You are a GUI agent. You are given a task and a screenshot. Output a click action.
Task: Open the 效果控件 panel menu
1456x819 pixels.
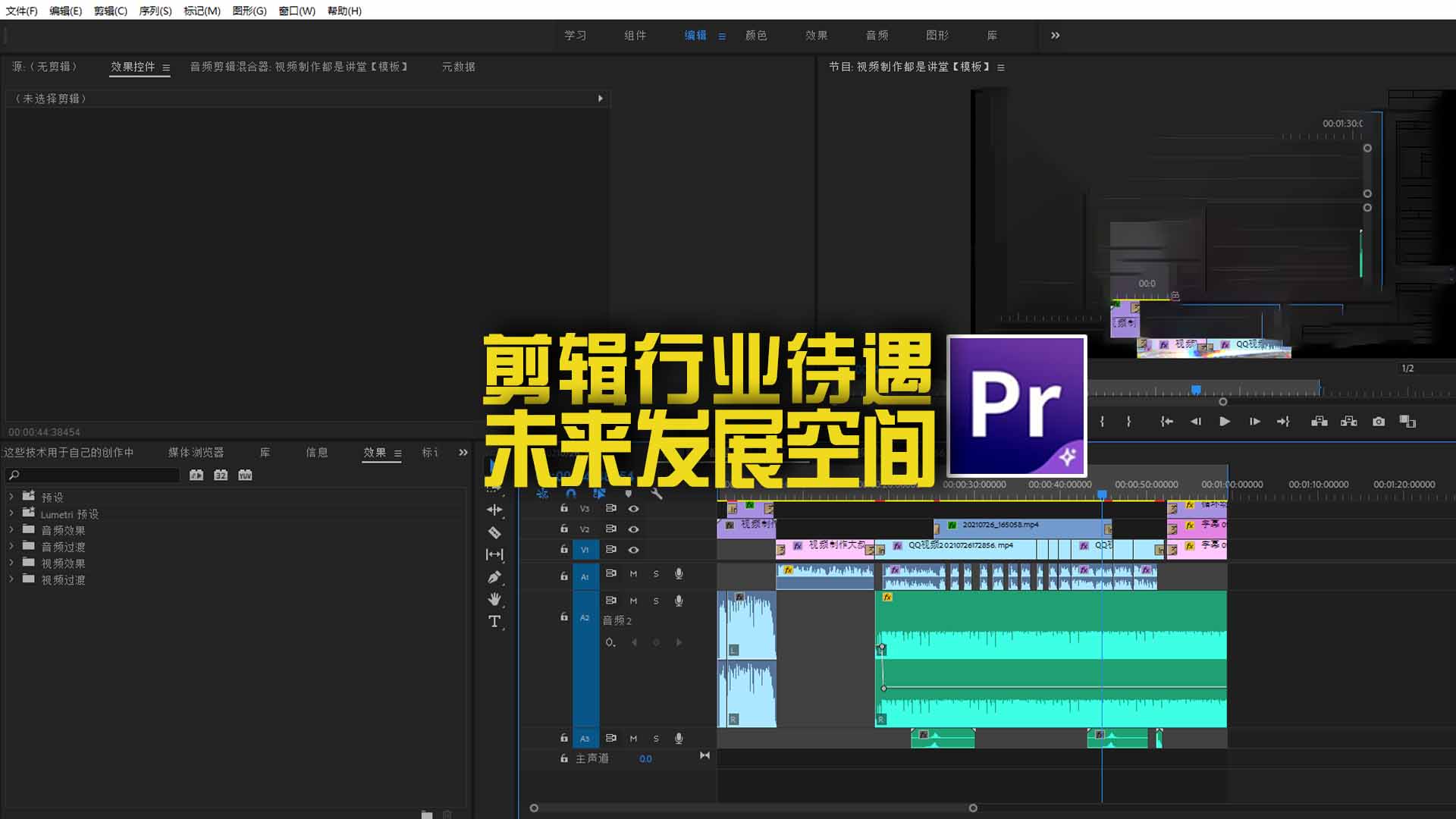166,67
